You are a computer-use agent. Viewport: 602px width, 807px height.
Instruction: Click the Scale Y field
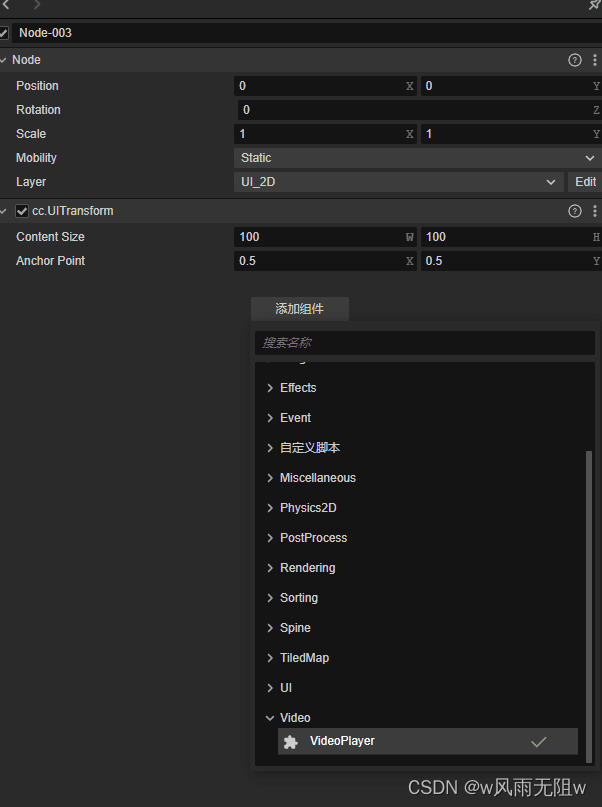[x=511, y=134]
